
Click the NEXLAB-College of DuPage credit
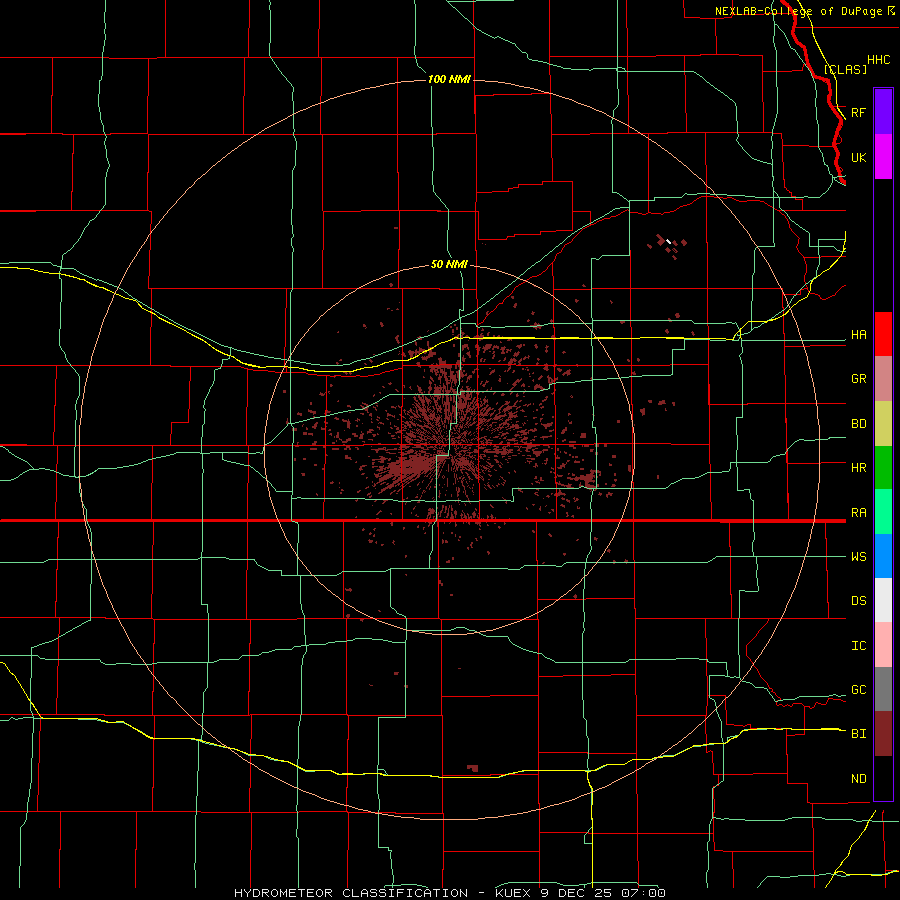pos(798,11)
